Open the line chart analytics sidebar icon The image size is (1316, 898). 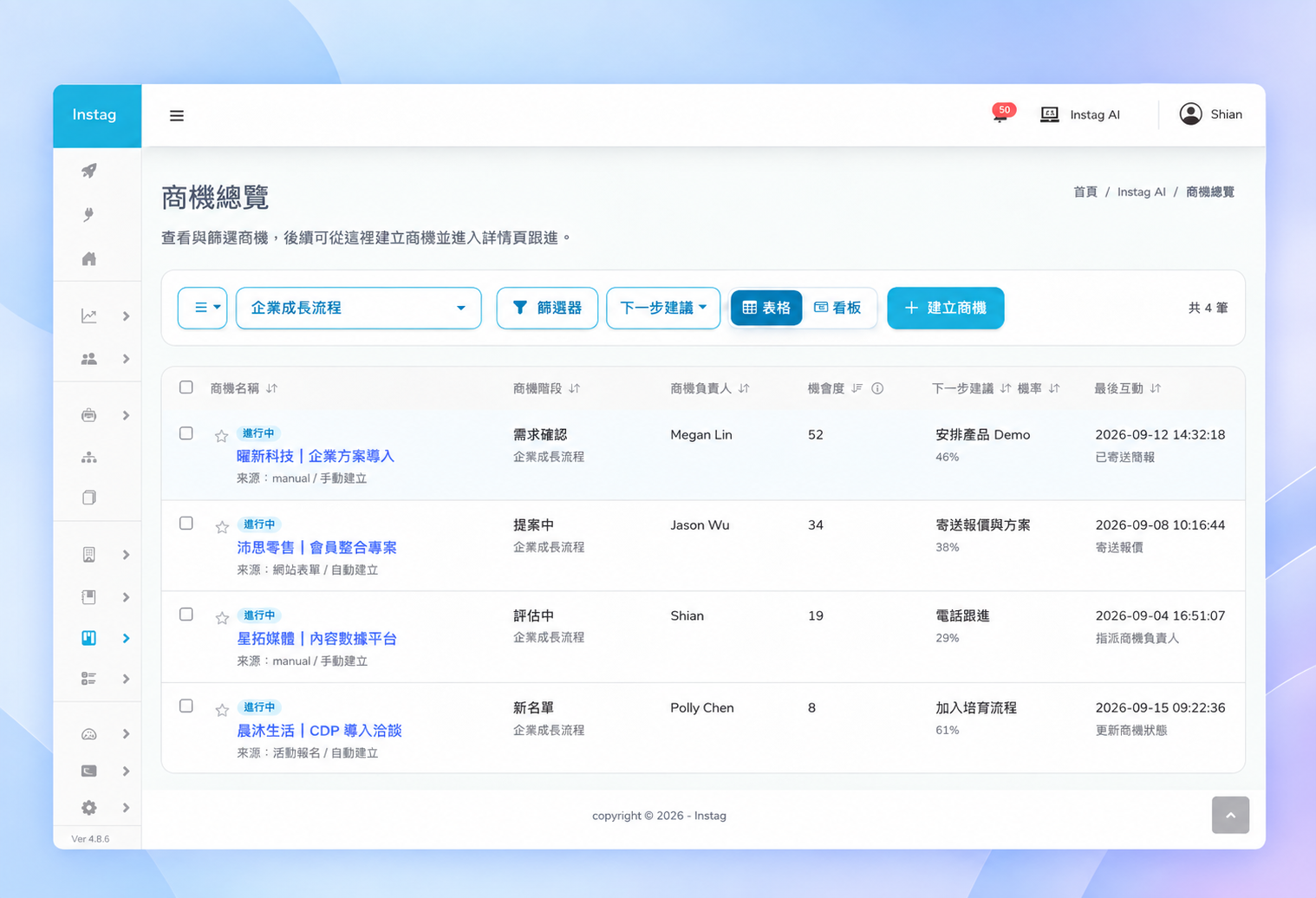[88, 316]
